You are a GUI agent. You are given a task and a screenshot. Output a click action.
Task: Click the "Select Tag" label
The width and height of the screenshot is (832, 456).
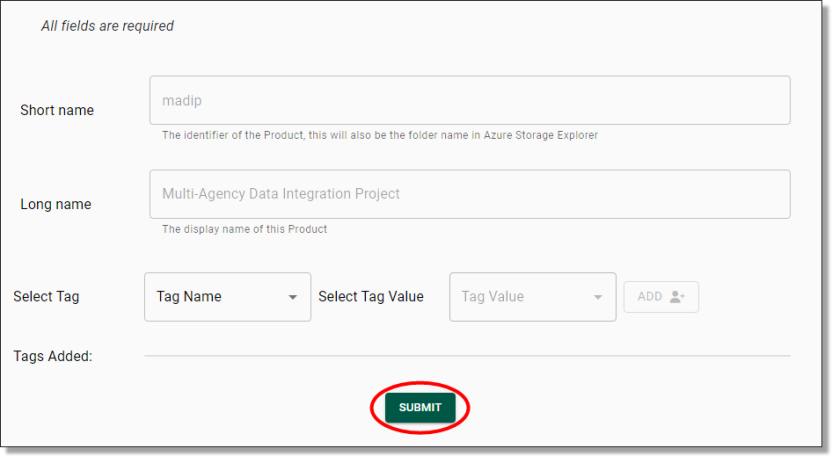(46, 296)
